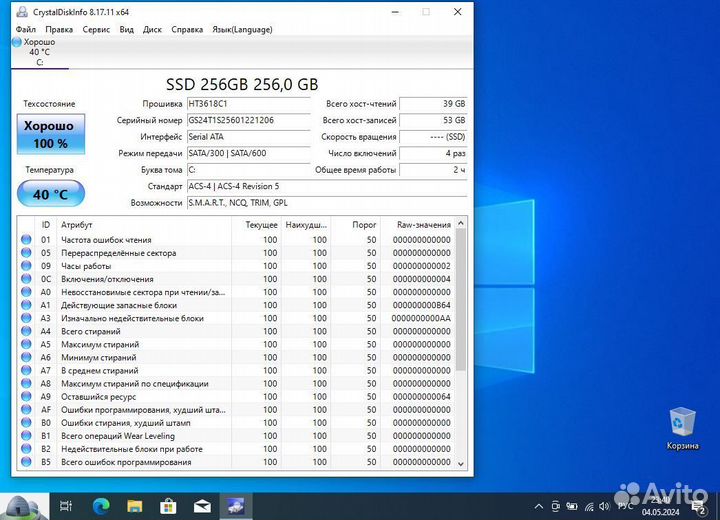Click raw value 0000000000AA
The image size is (720, 520).
tap(422, 318)
